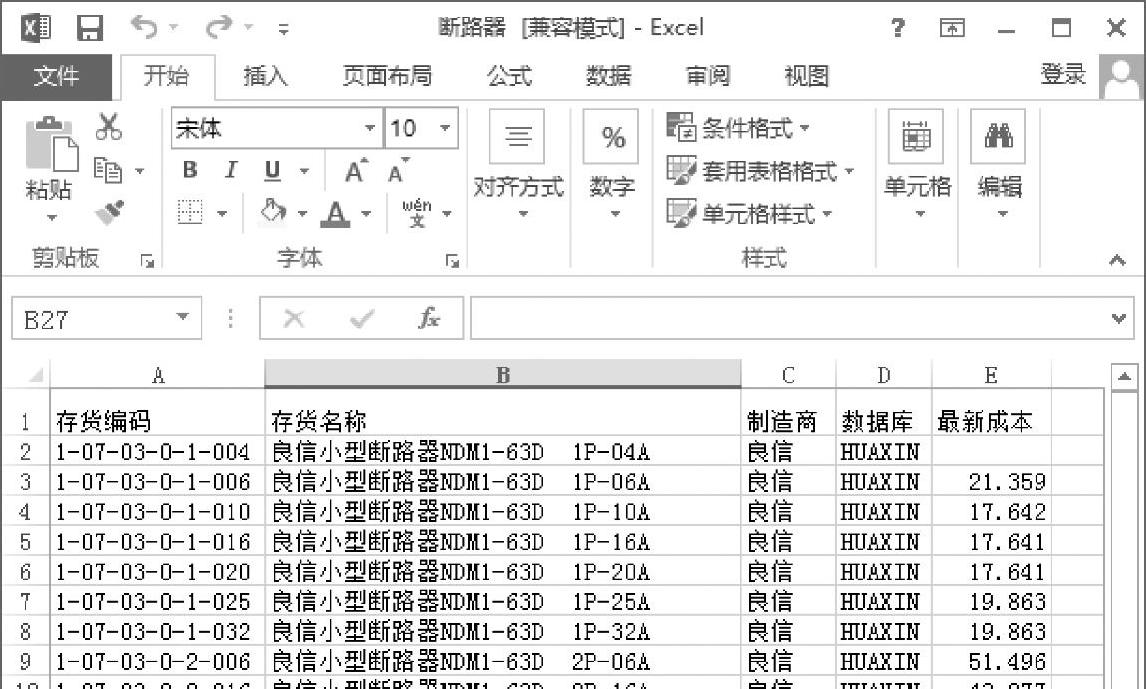Open the 剪贴板 dialog launcher
1146x689 pixels.
click(148, 261)
